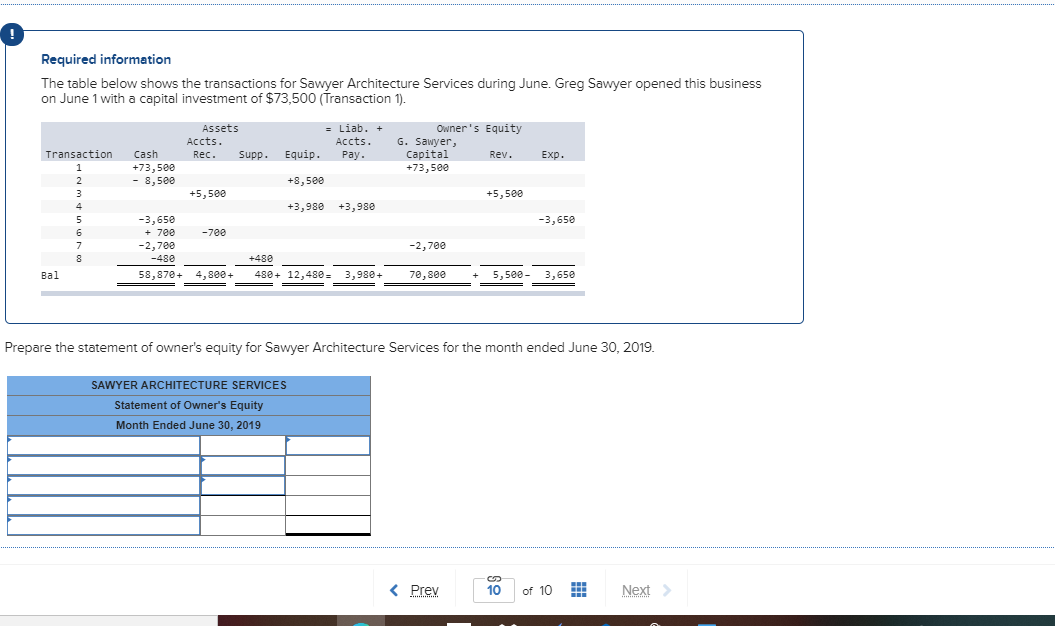
Task: Click the Next navigation link
Action: 636,590
